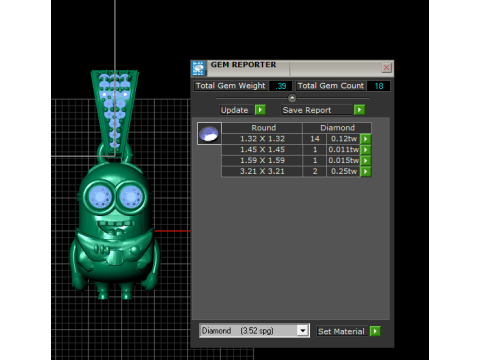Click the minion's right goggle gem
Image resolution: width=480 pixels, height=360 pixels.
tap(131, 197)
